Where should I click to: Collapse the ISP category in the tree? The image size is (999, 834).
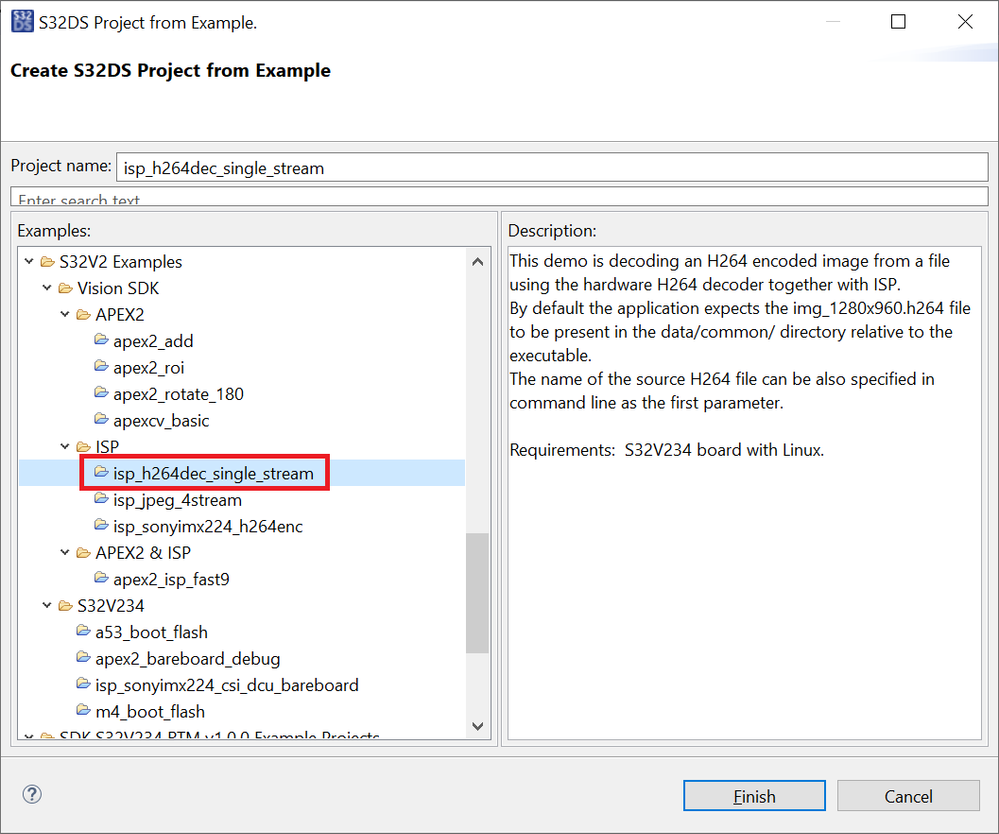point(64,447)
